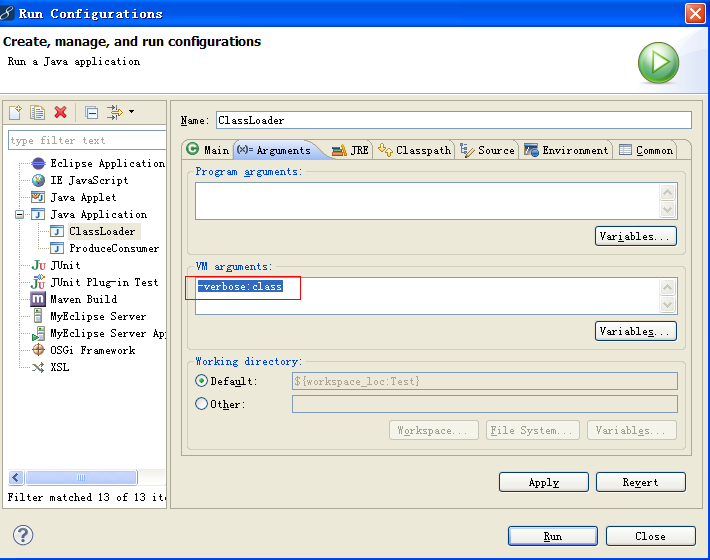Screen dimensions: 710x560
Task: Select Eclipse Application in the tree
Action: 108,163
